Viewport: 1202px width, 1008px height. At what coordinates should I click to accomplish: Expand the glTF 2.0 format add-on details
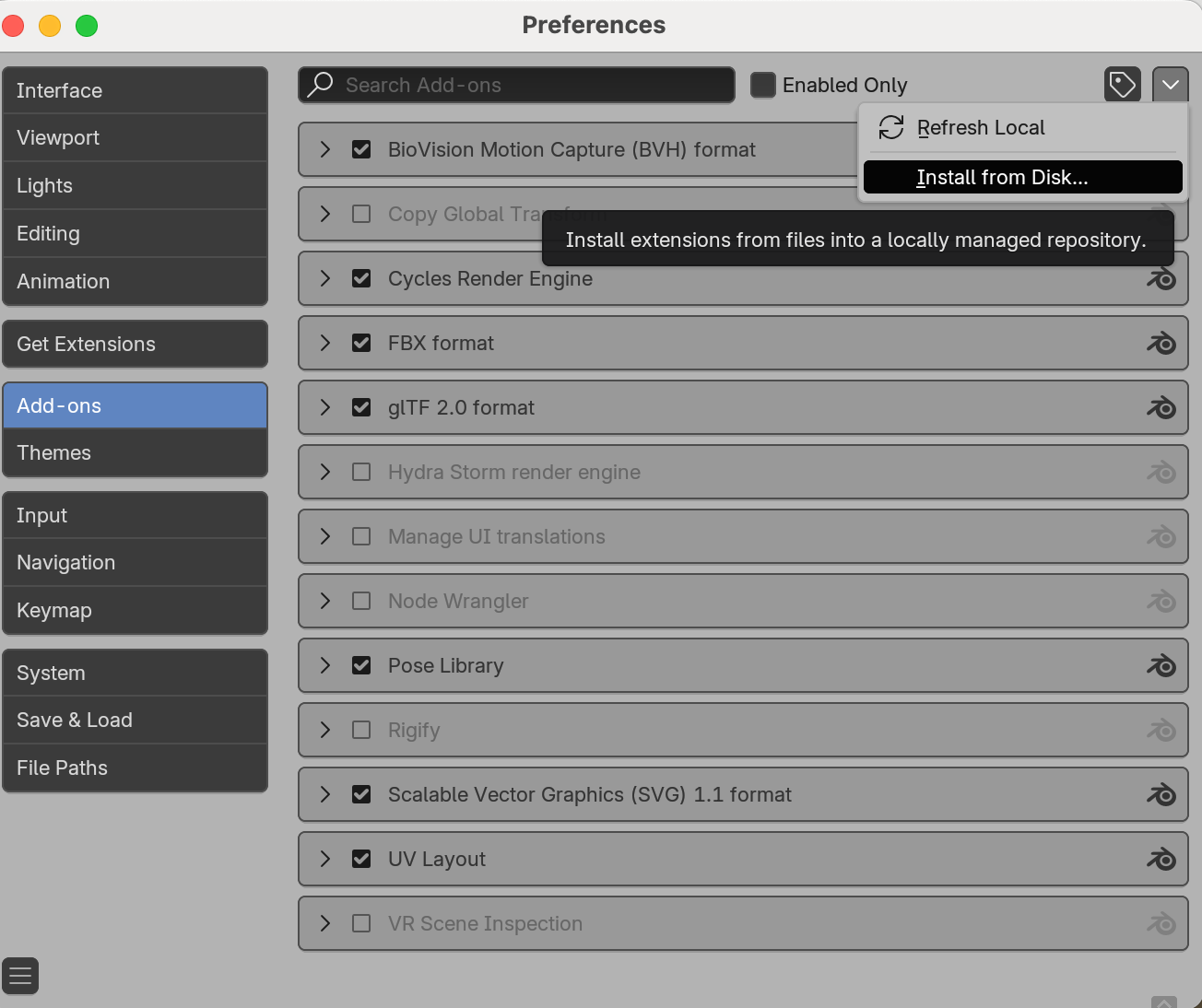point(324,407)
